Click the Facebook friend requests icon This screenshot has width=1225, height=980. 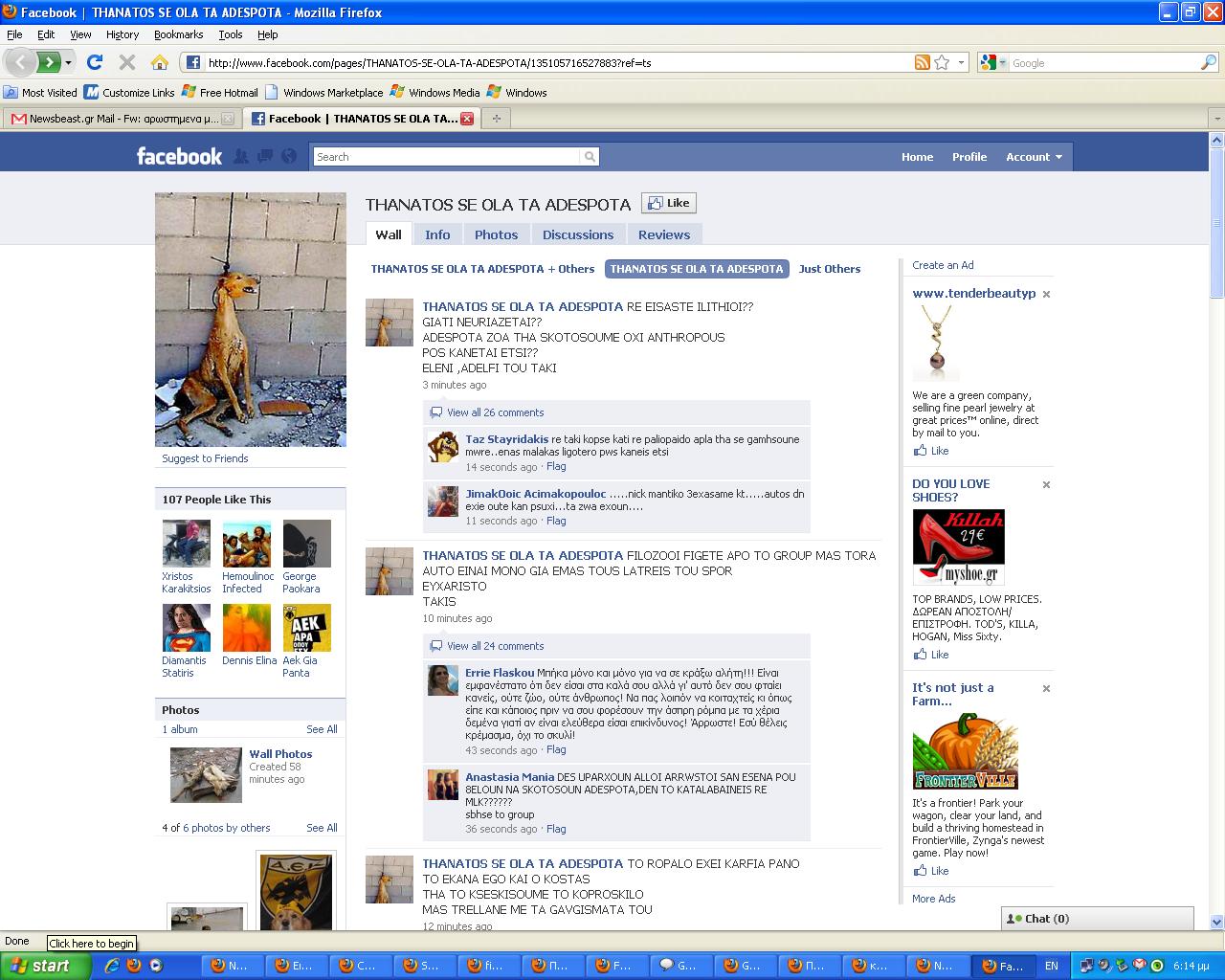coord(241,156)
